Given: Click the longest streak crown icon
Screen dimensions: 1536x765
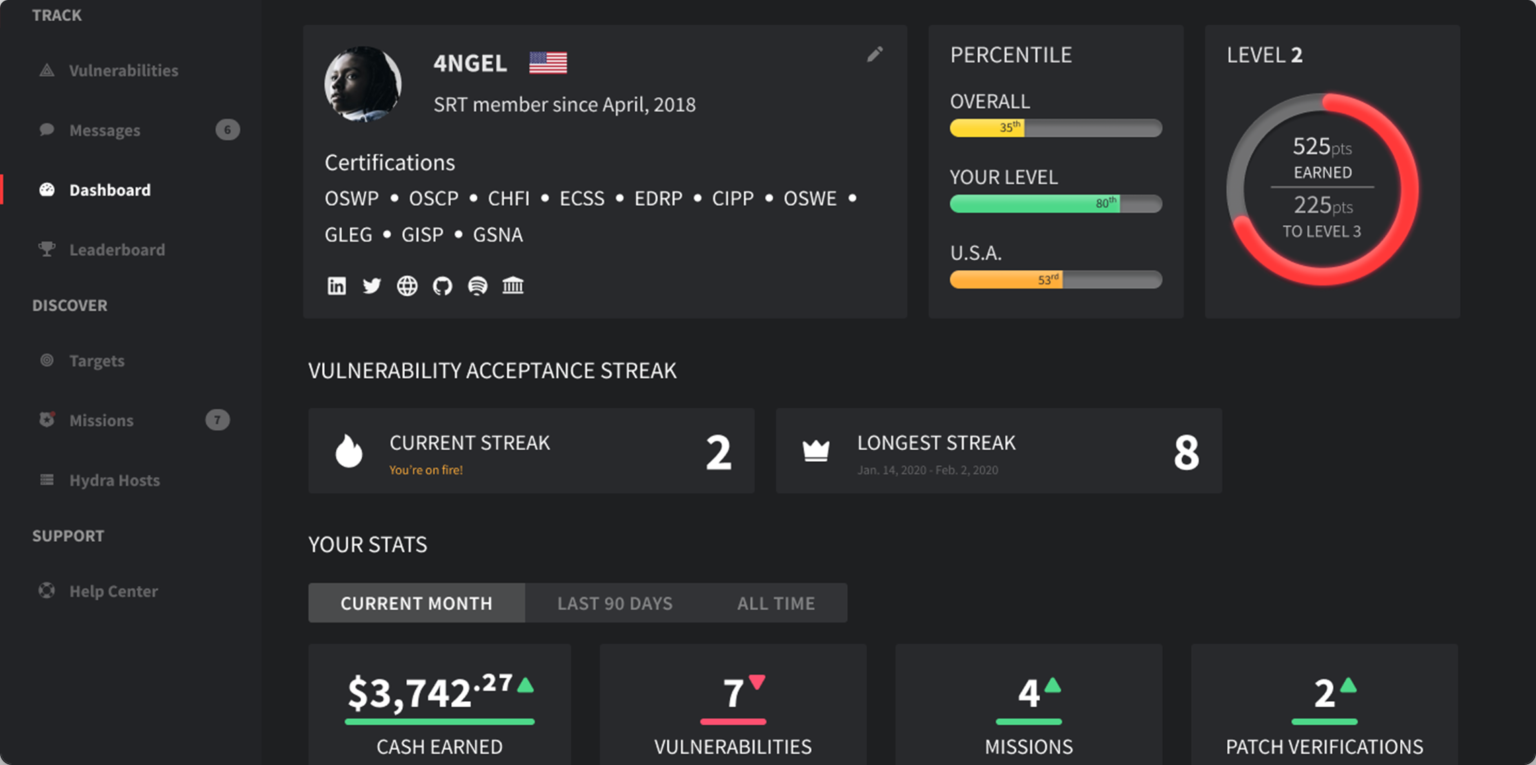Looking at the screenshot, I should coord(816,452).
